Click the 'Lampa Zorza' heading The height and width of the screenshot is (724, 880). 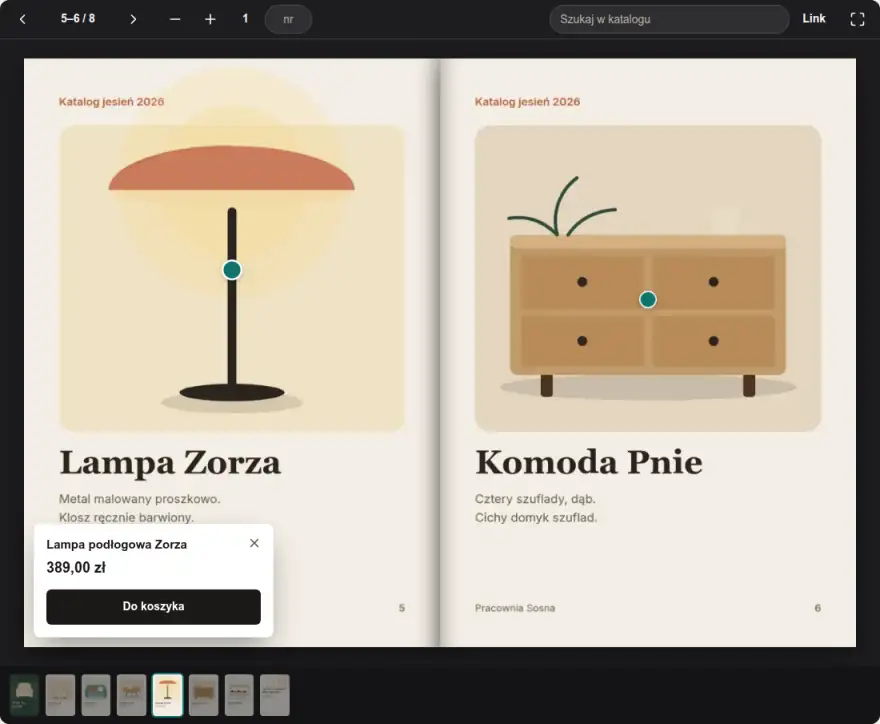pos(170,463)
